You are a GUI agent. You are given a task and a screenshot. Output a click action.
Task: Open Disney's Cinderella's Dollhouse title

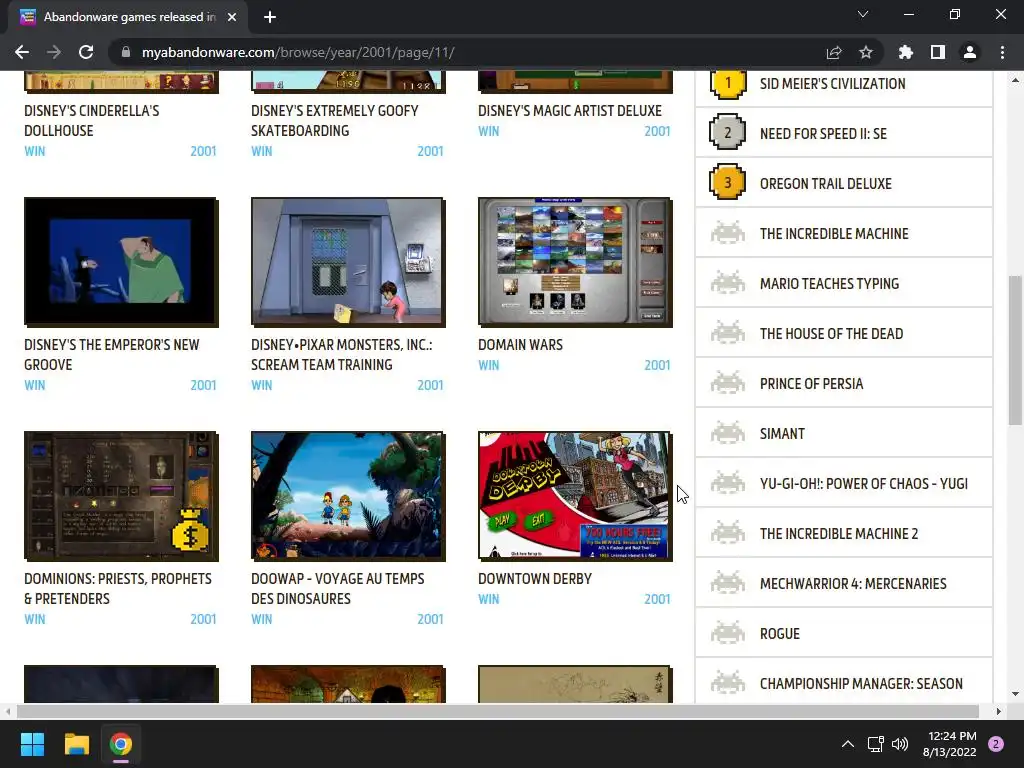(x=91, y=121)
